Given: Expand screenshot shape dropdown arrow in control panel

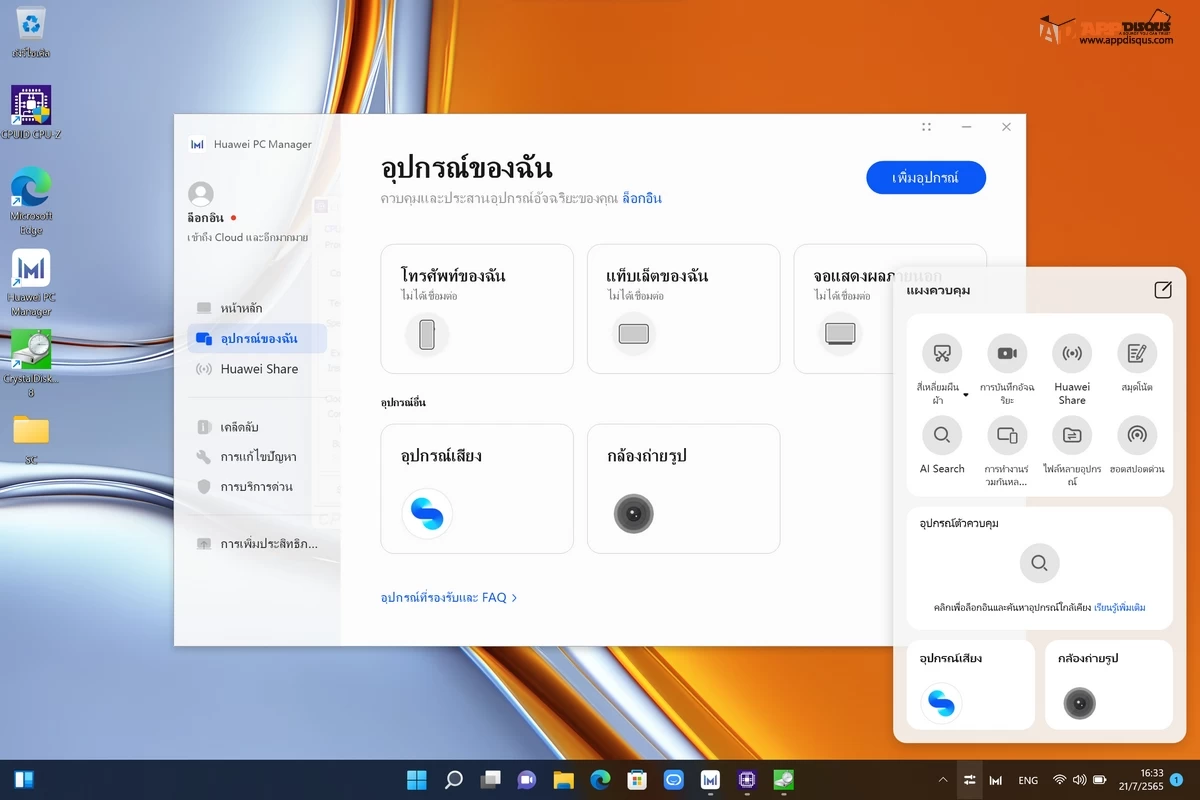Looking at the screenshot, I should tap(966, 395).
